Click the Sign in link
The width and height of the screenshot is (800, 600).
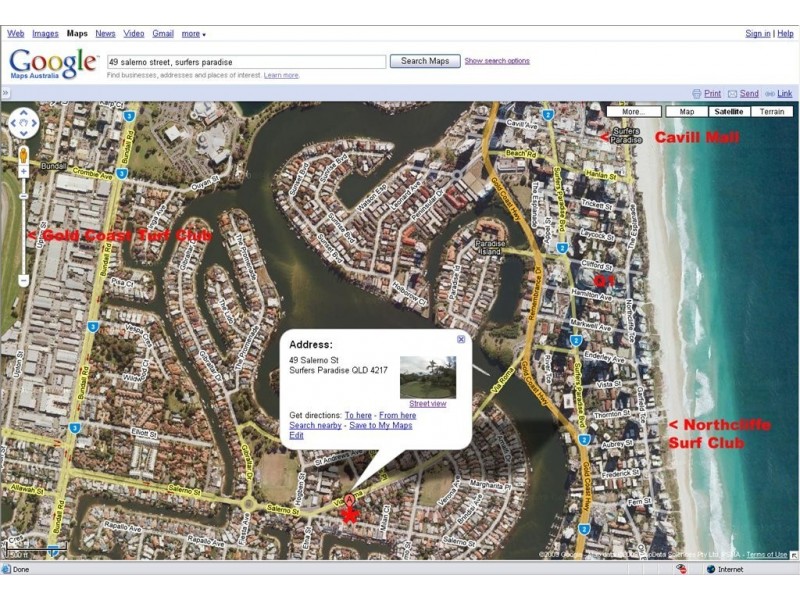coord(758,34)
